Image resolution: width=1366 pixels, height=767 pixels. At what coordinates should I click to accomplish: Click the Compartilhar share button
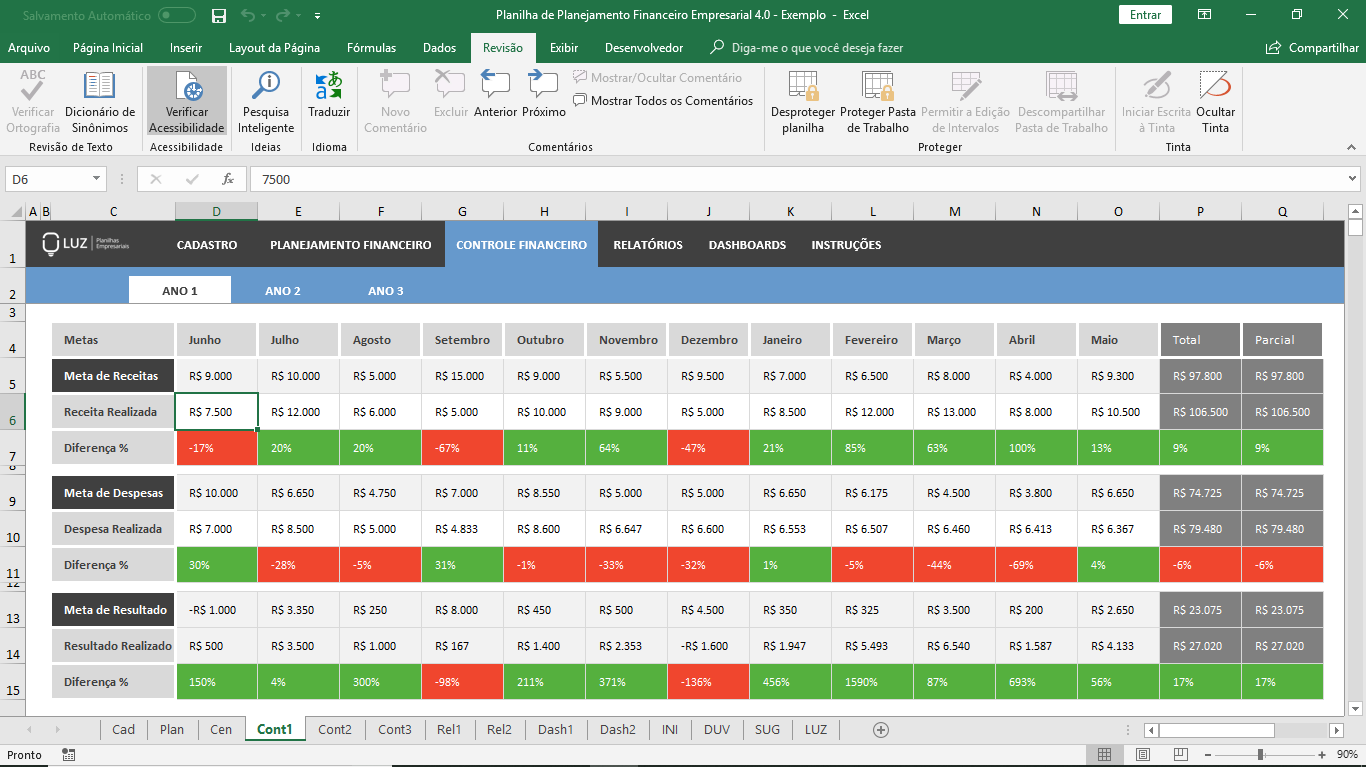pyautogui.click(x=1312, y=48)
